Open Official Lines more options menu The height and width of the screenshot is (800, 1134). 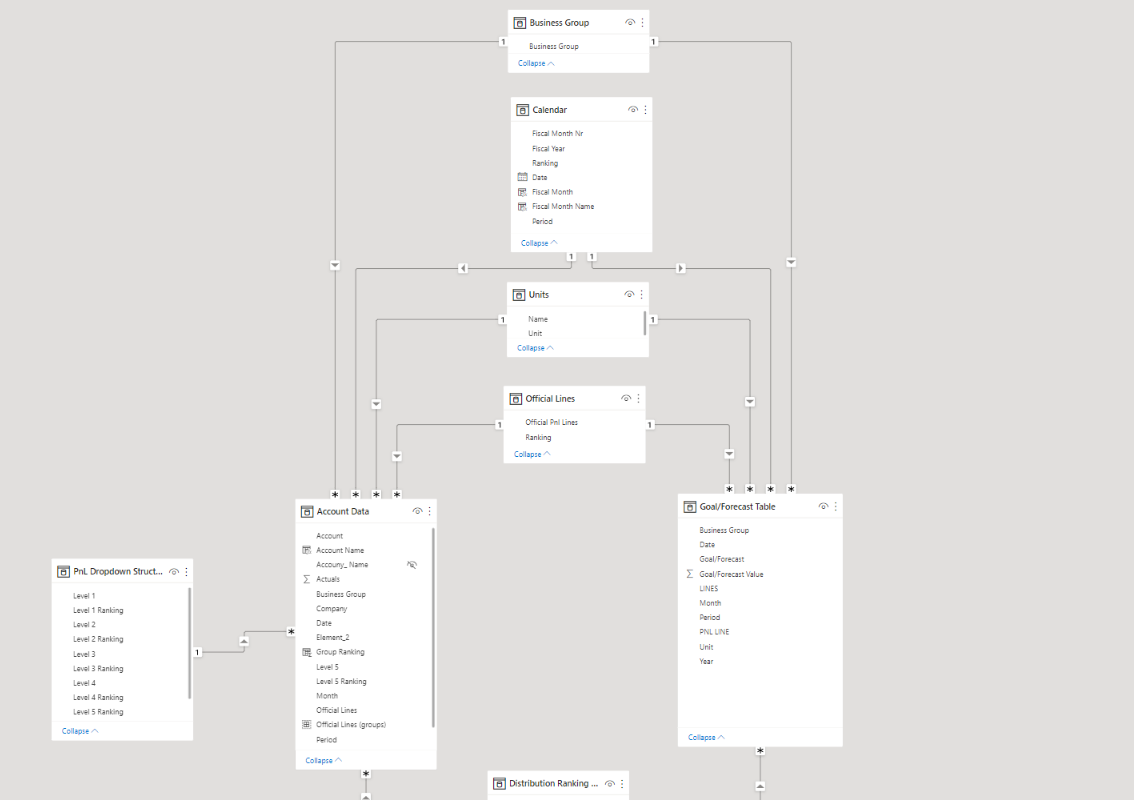click(x=639, y=399)
